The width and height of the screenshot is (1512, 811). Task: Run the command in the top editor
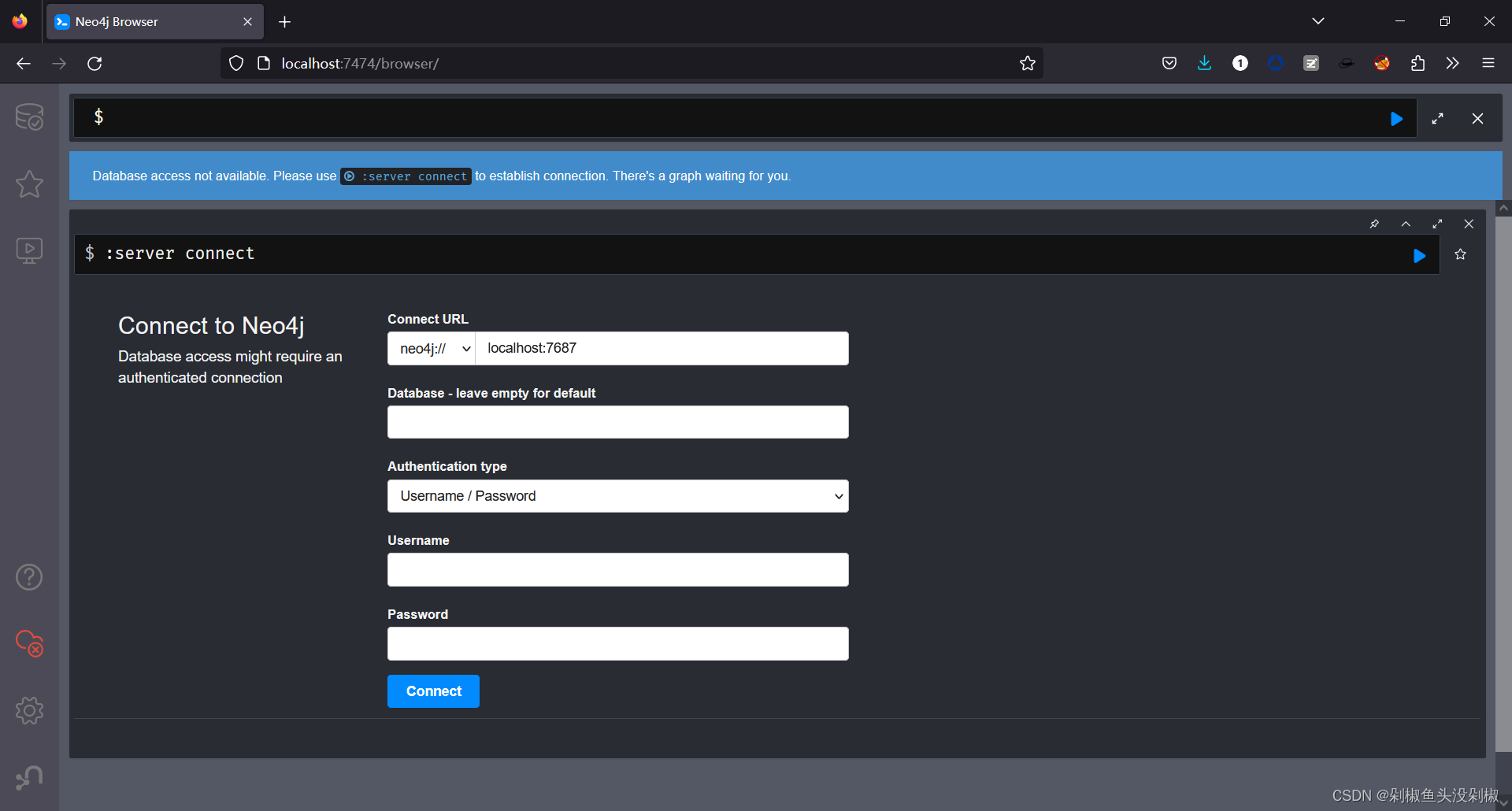click(x=1396, y=119)
